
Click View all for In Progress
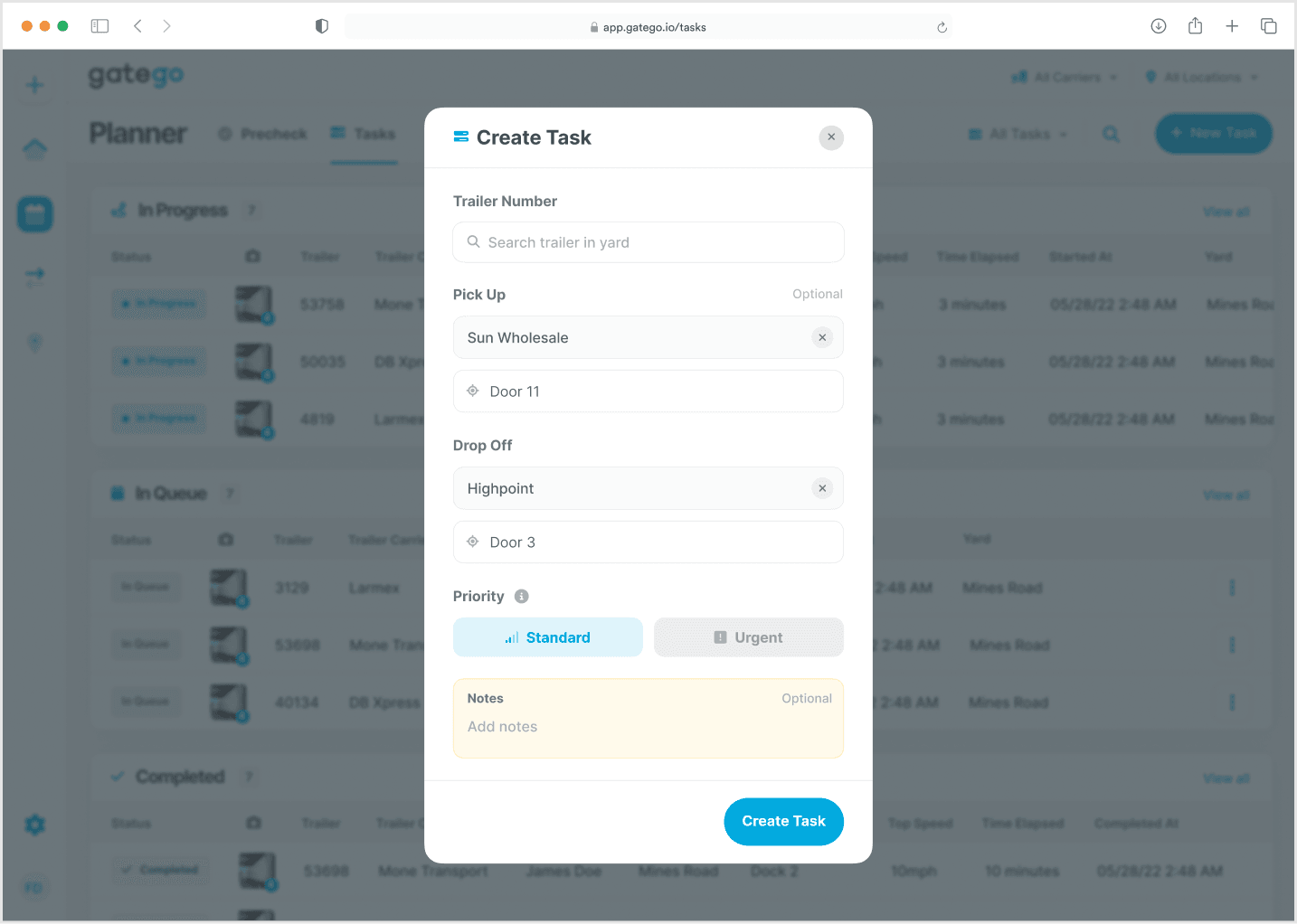click(1226, 212)
